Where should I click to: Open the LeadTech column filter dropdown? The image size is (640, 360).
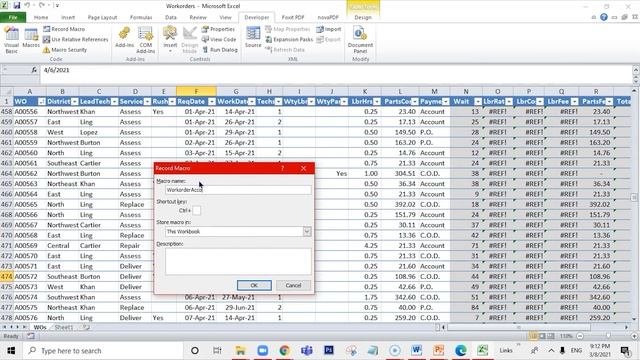click(x=114, y=102)
